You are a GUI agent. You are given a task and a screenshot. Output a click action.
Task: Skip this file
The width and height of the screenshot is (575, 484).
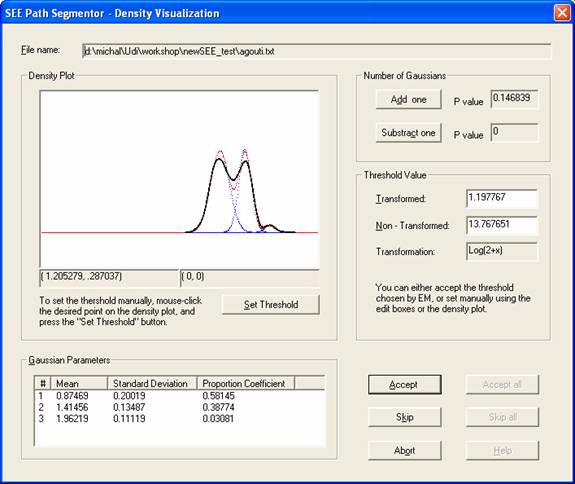tap(404, 417)
